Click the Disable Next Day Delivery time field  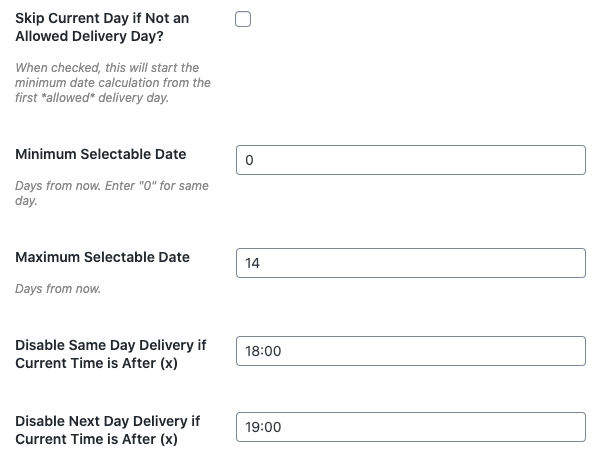411,427
